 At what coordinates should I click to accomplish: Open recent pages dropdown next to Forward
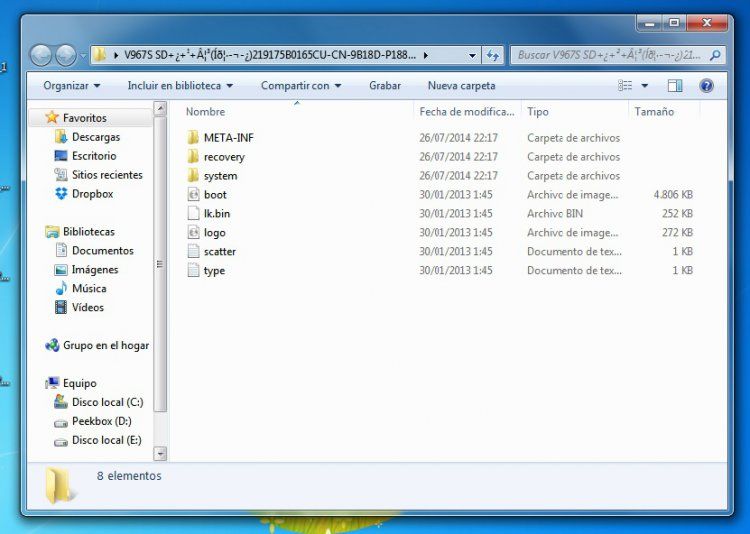[x=83, y=56]
